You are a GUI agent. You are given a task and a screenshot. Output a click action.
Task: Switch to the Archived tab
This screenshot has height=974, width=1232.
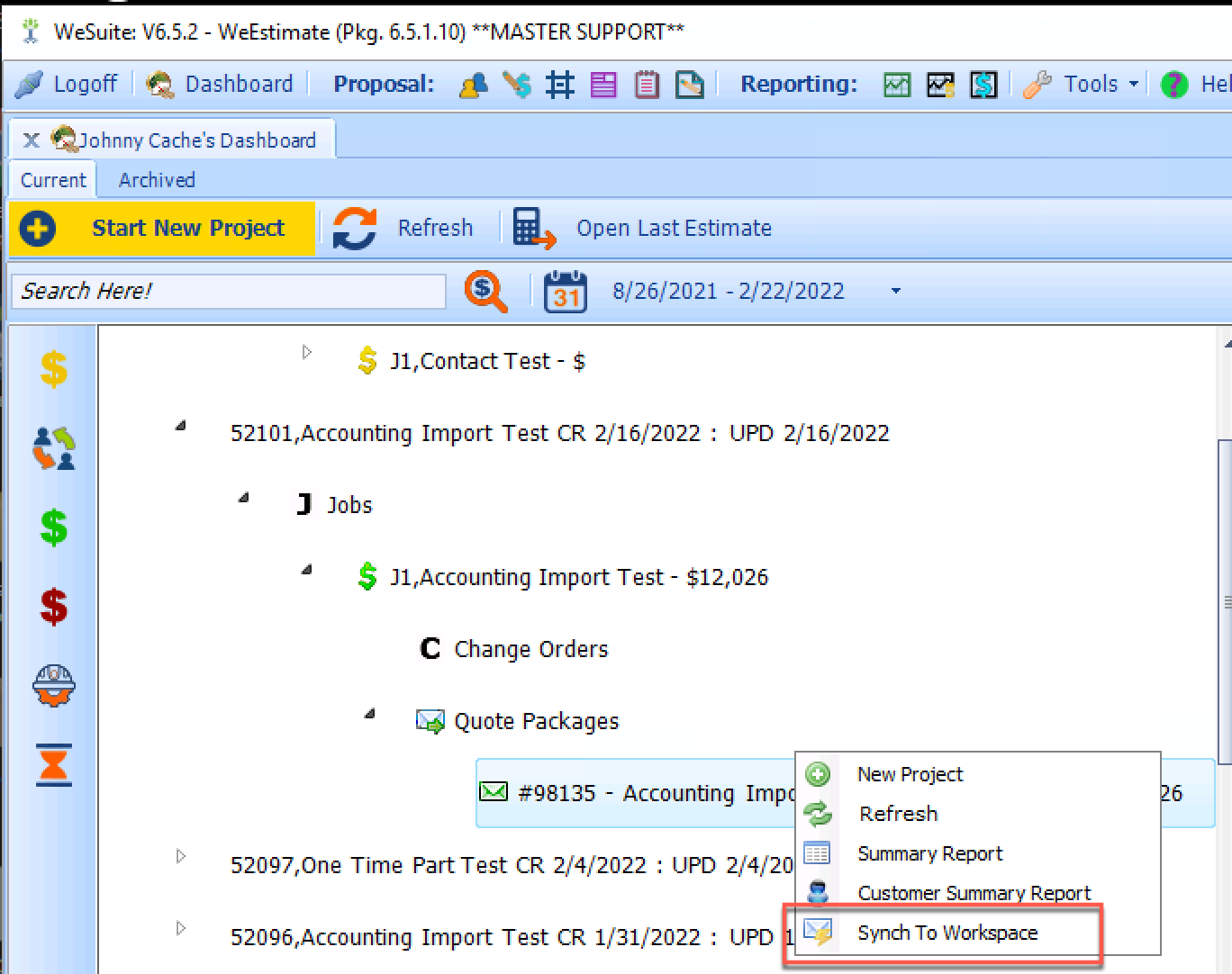click(x=157, y=180)
